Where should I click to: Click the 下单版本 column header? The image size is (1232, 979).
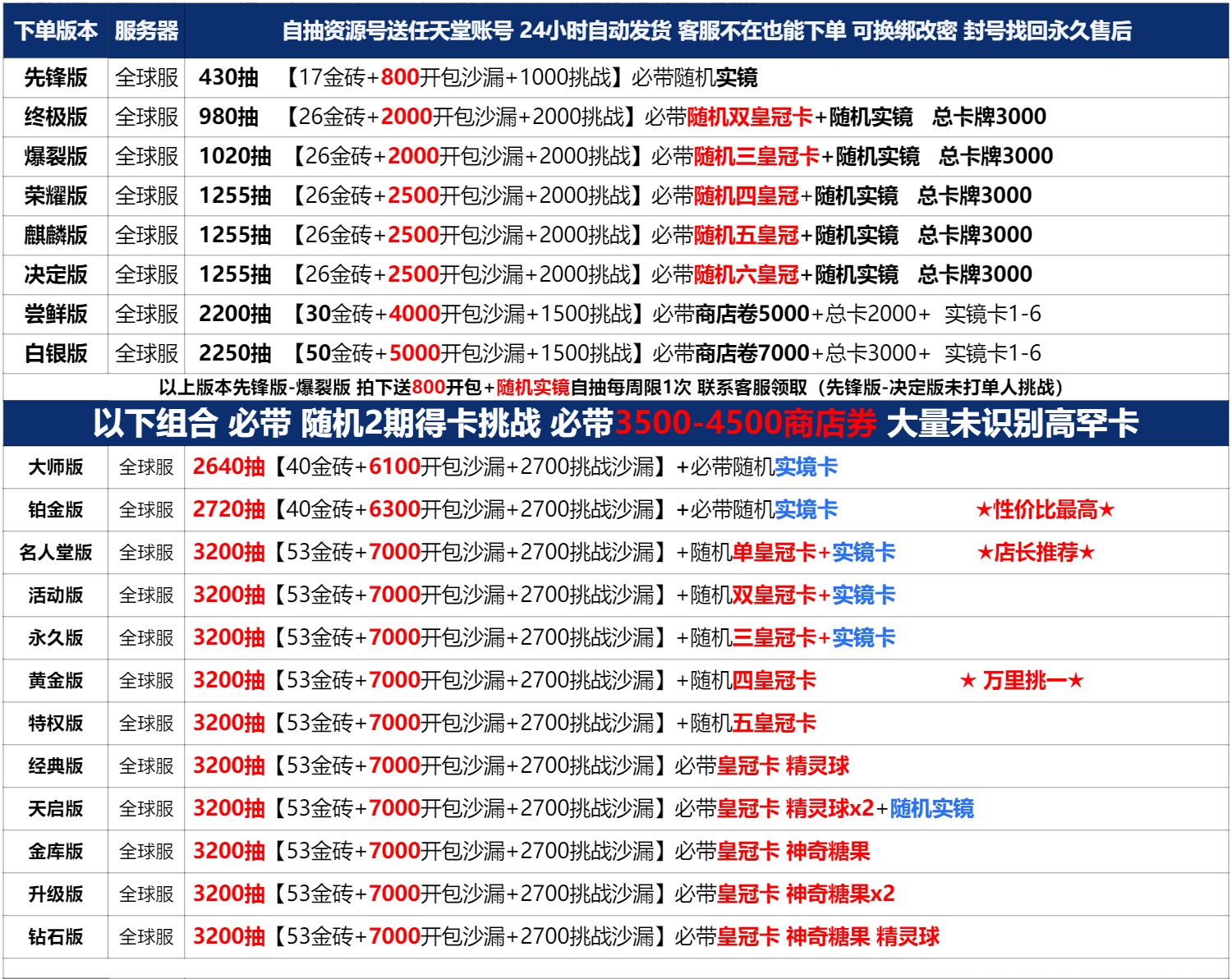55,30
